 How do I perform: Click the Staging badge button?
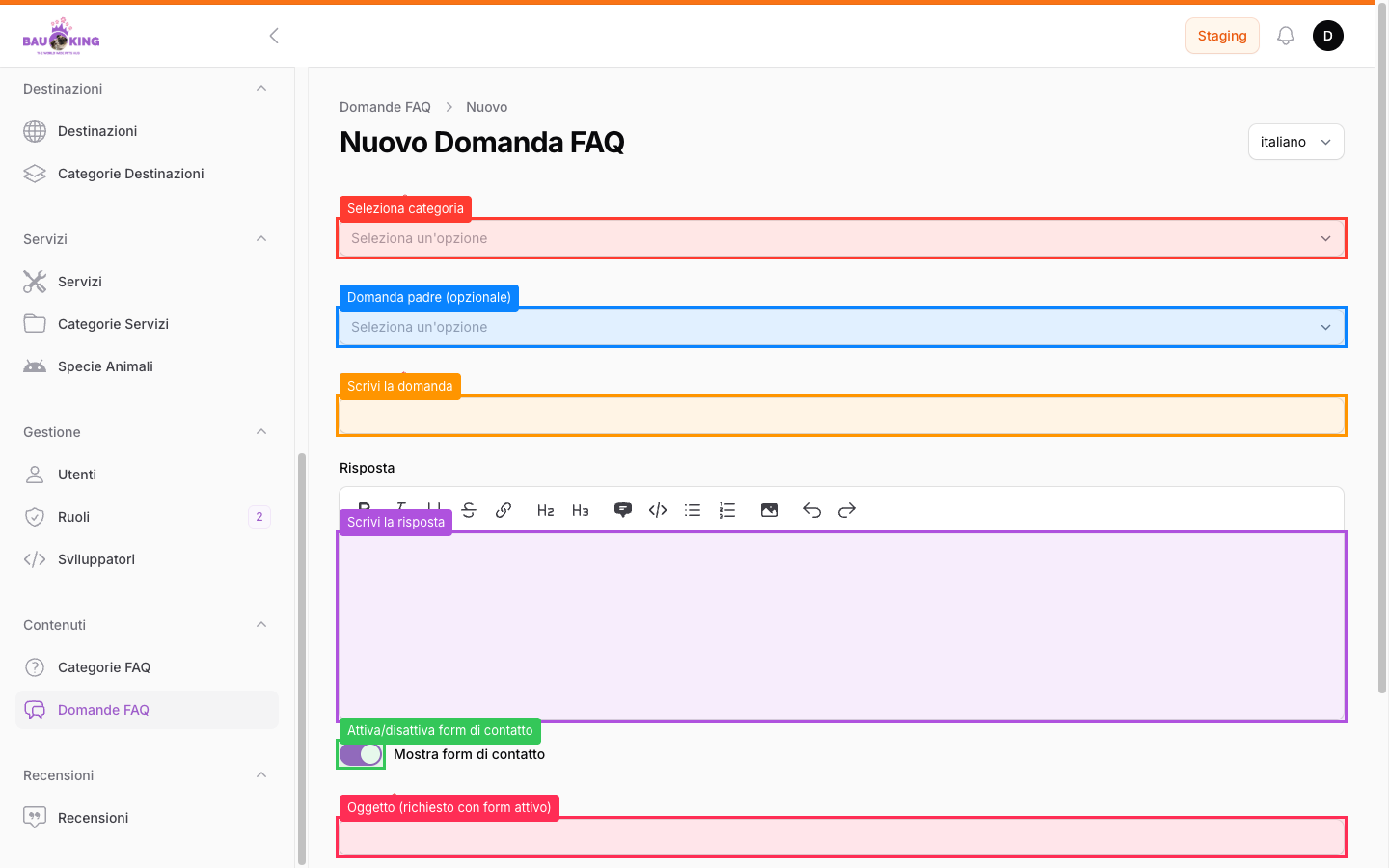pos(1222,36)
